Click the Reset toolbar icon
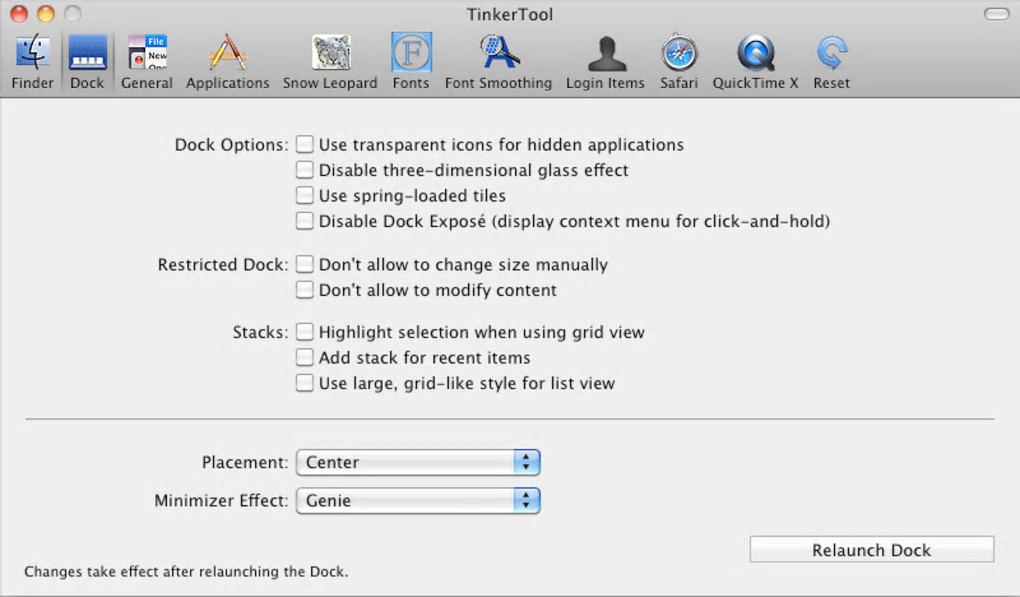This screenshot has height=597, width=1020. coord(831,54)
